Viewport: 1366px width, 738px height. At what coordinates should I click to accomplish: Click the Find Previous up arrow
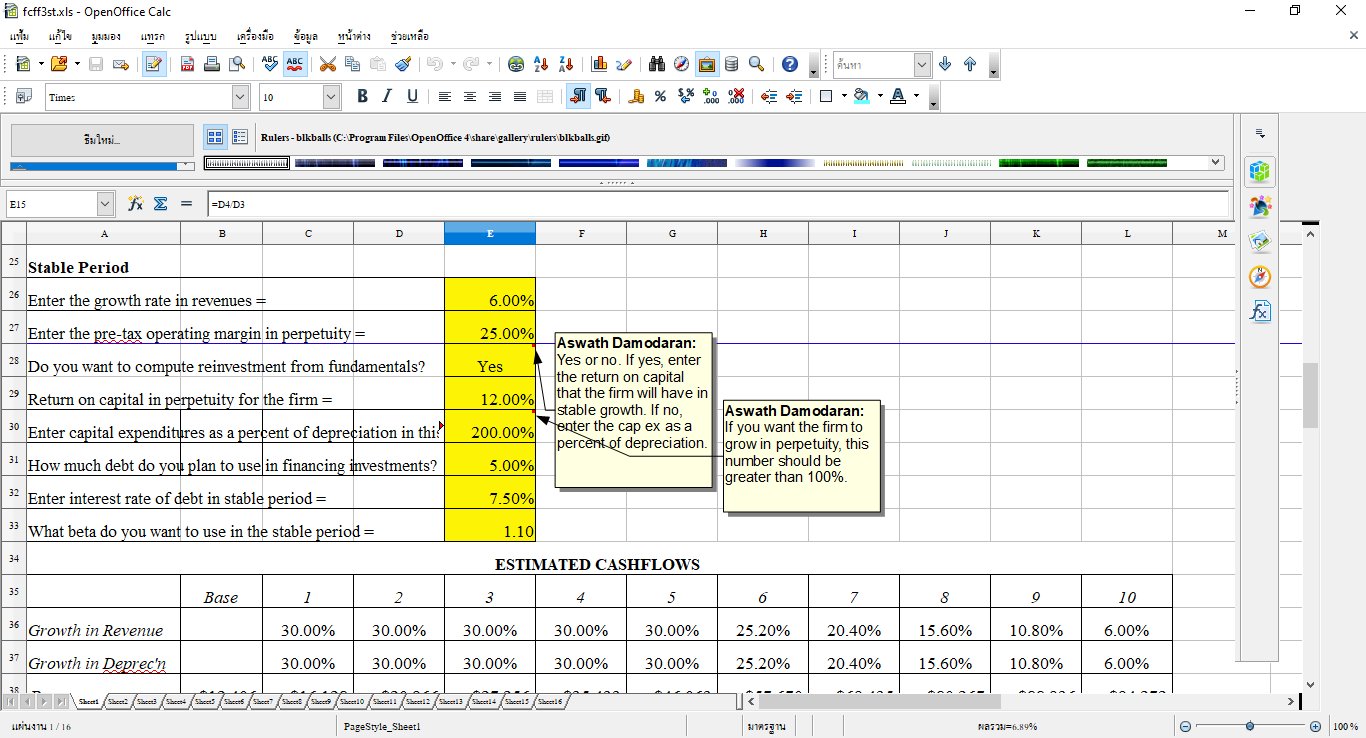click(970, 64)
